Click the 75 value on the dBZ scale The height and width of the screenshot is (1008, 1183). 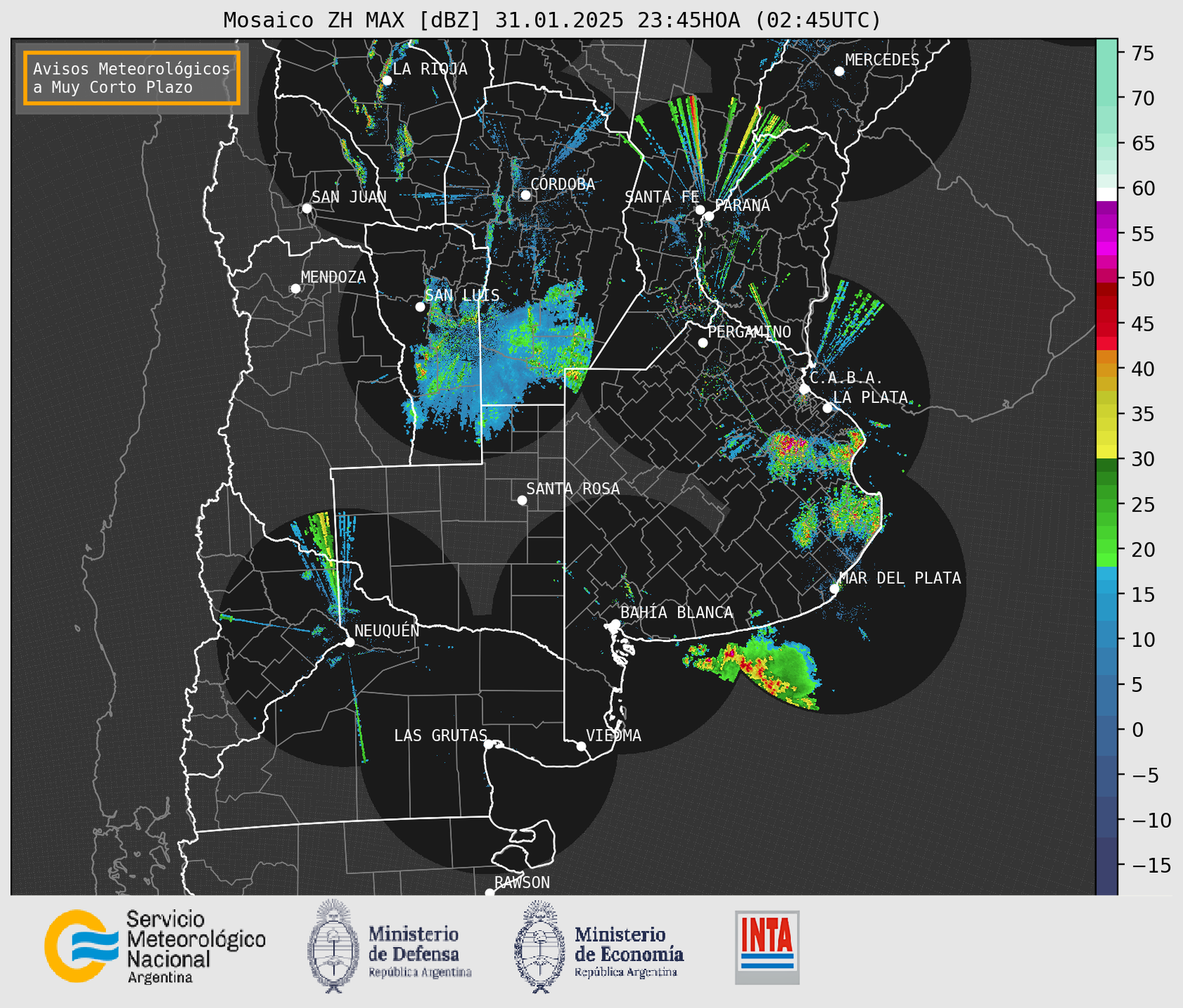coord(1143,53)
